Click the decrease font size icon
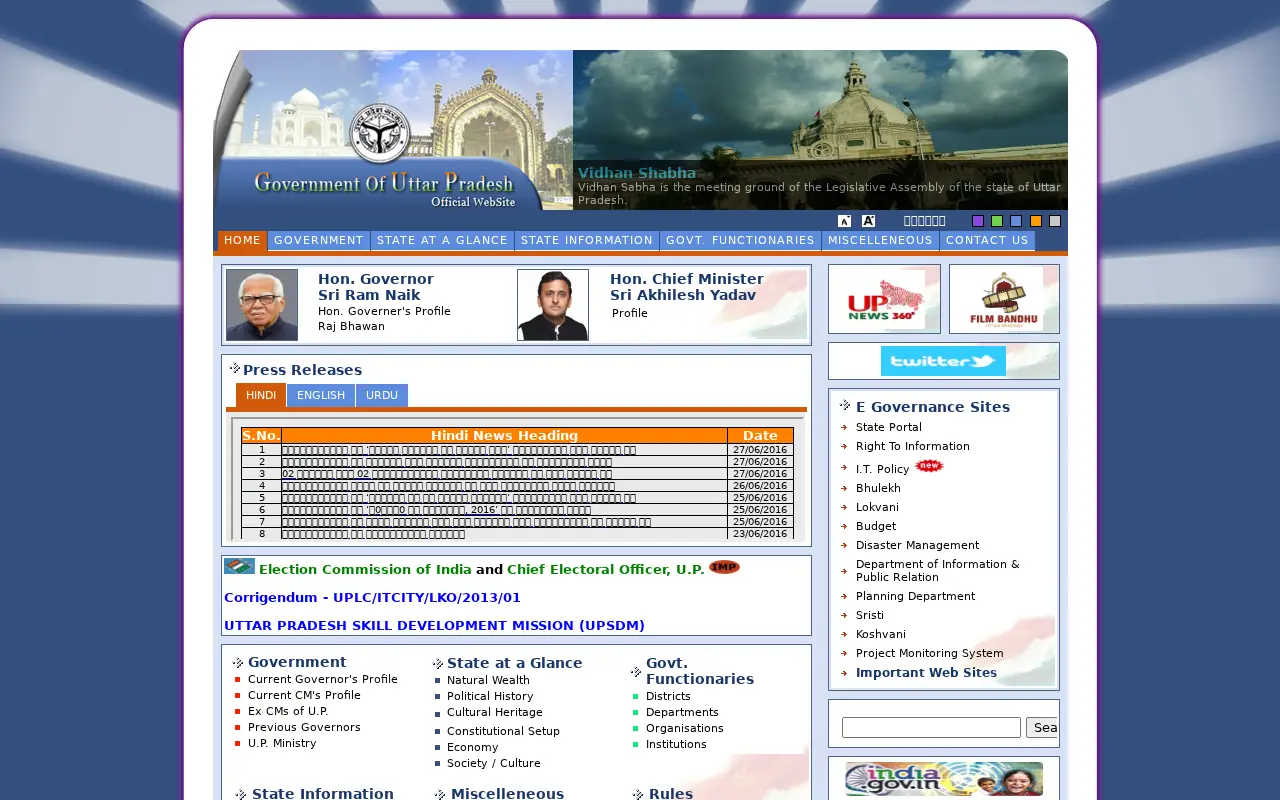This screenshot has width=1280, height=800. click(844, 221)
